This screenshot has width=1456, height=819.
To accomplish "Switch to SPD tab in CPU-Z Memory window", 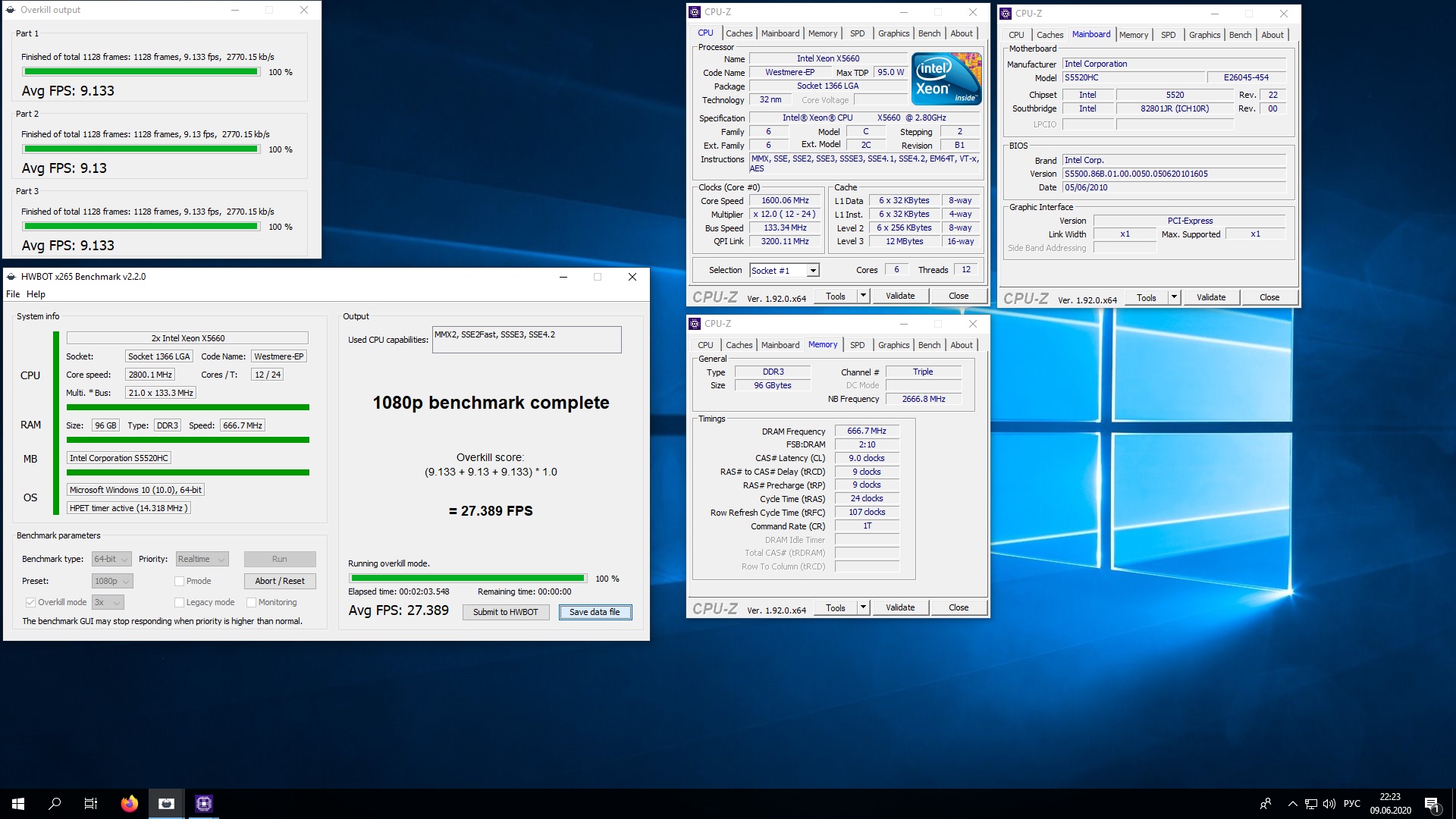I will tap(857, 345).
